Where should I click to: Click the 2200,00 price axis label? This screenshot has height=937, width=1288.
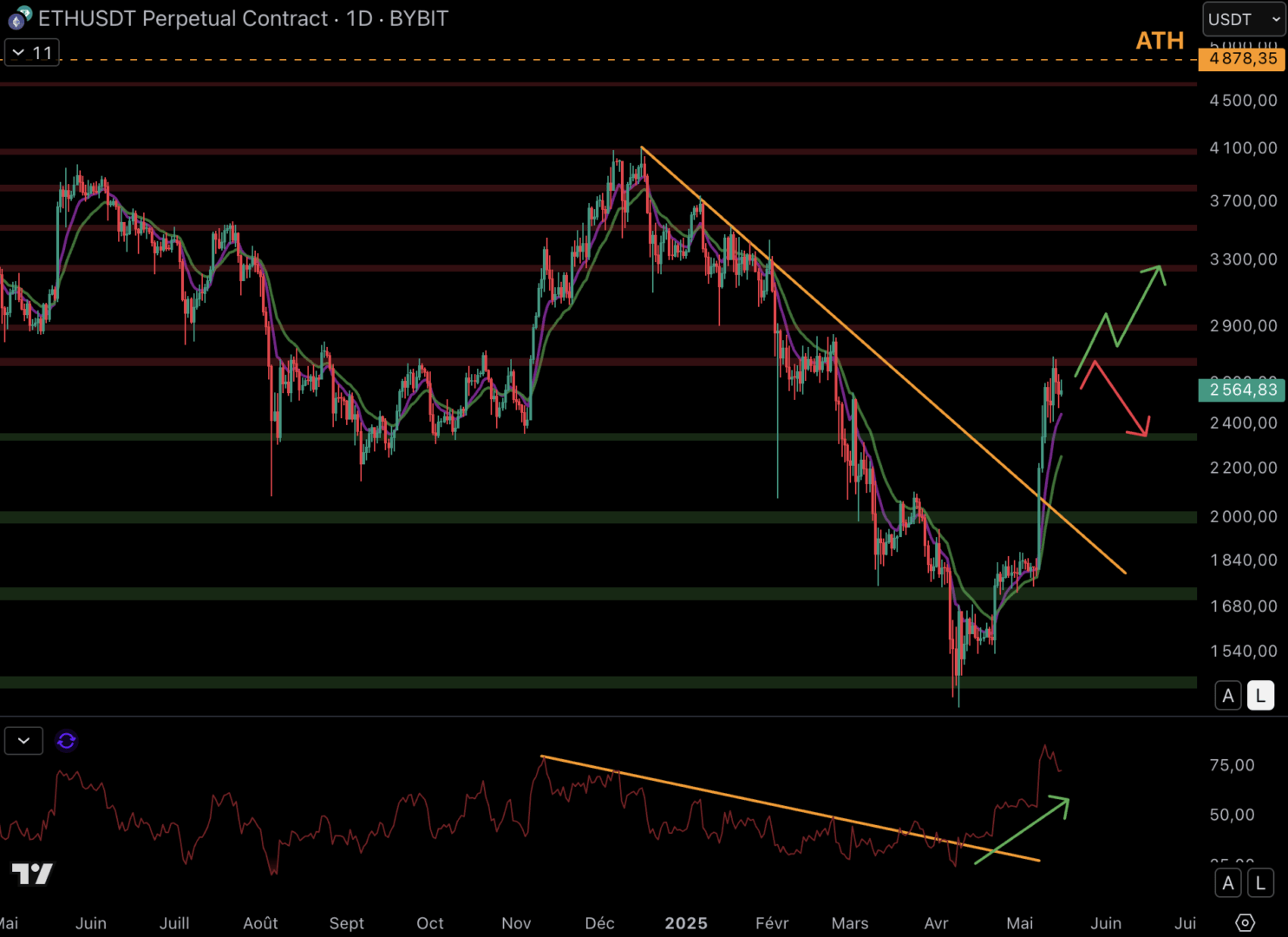(1244, 468)
